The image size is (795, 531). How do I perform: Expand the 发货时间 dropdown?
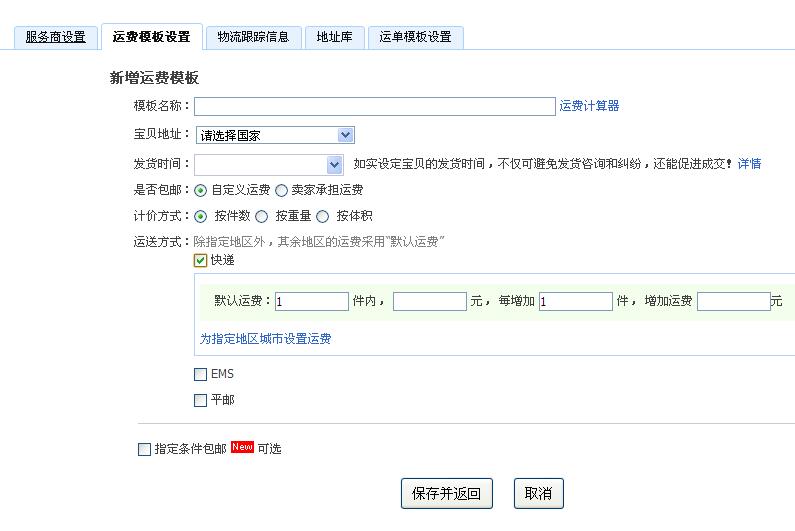point(268,164)
